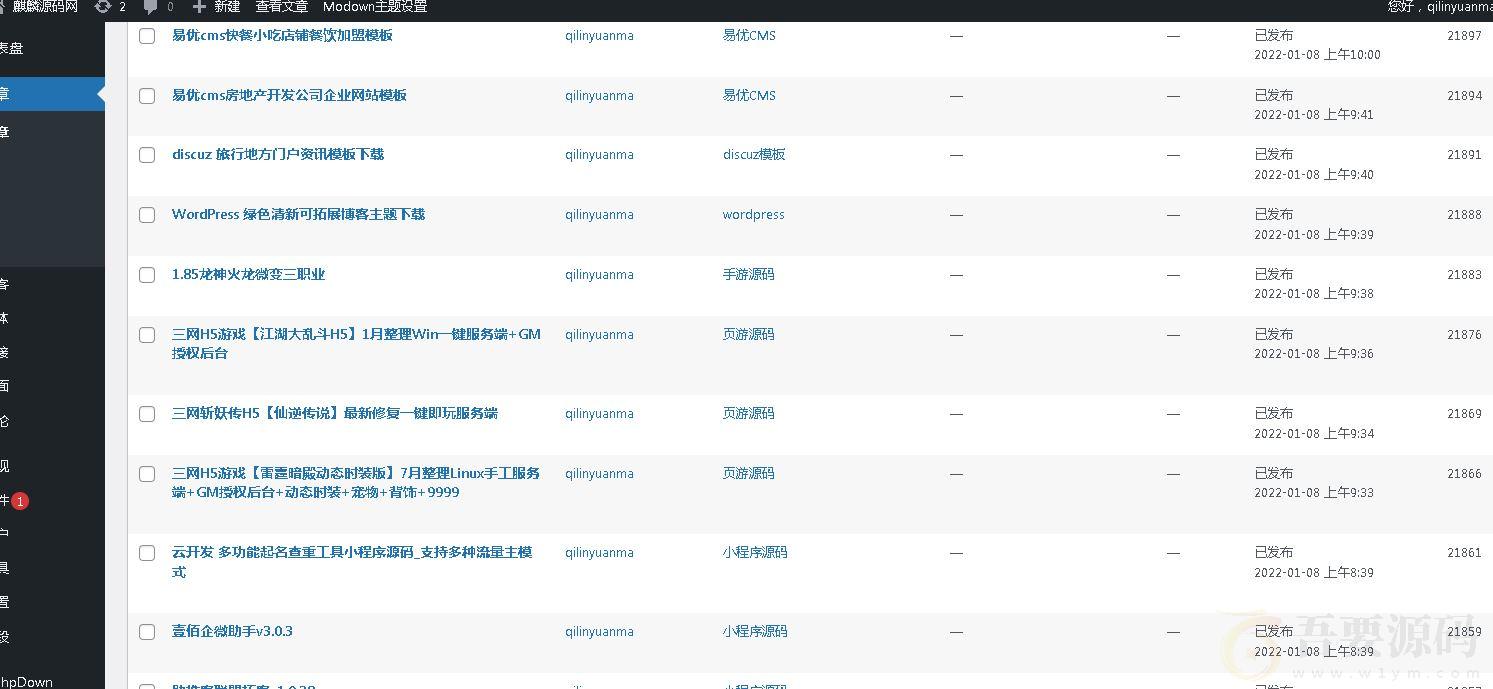Viewport: 1493px width, 689px height.
Task: Filter by the discuz模板 category
Action: (754, 154)
